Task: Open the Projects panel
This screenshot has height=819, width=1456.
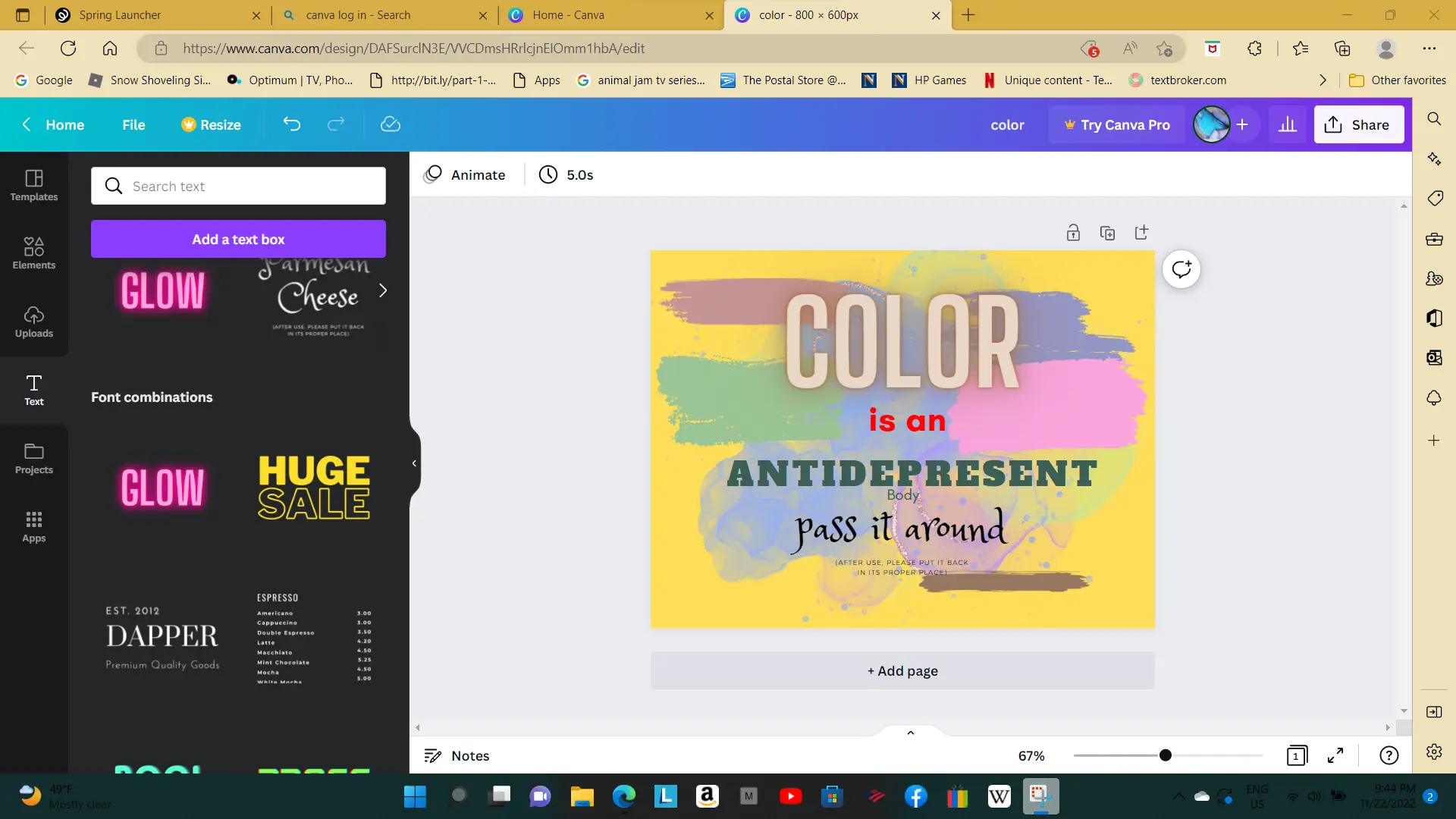Action: pyautogui.click(x=34, y=459)
